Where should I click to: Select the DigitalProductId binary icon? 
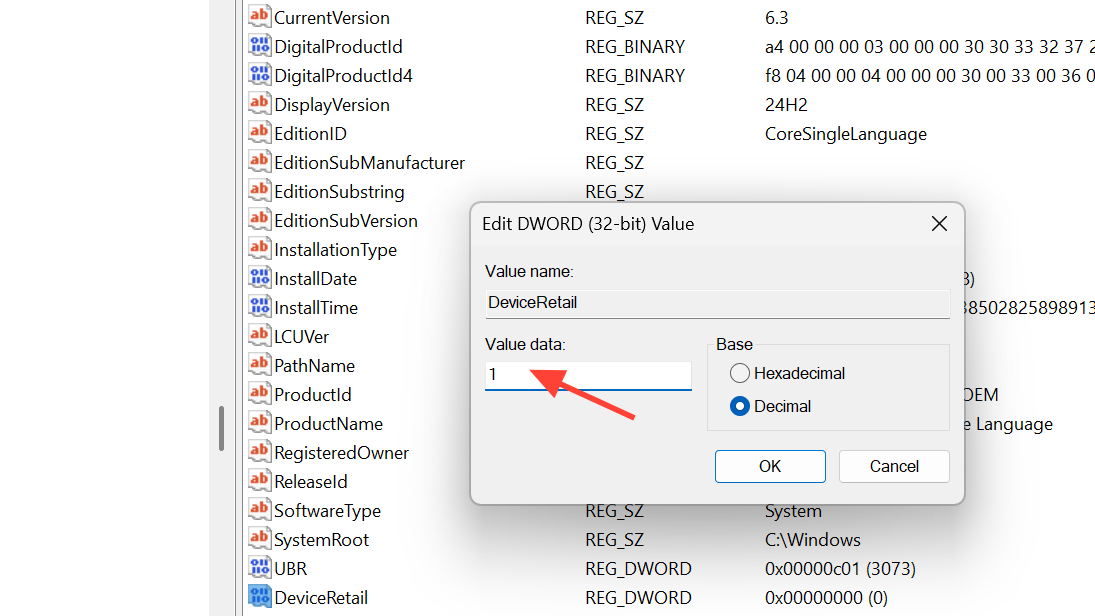(x=259, y=46)
